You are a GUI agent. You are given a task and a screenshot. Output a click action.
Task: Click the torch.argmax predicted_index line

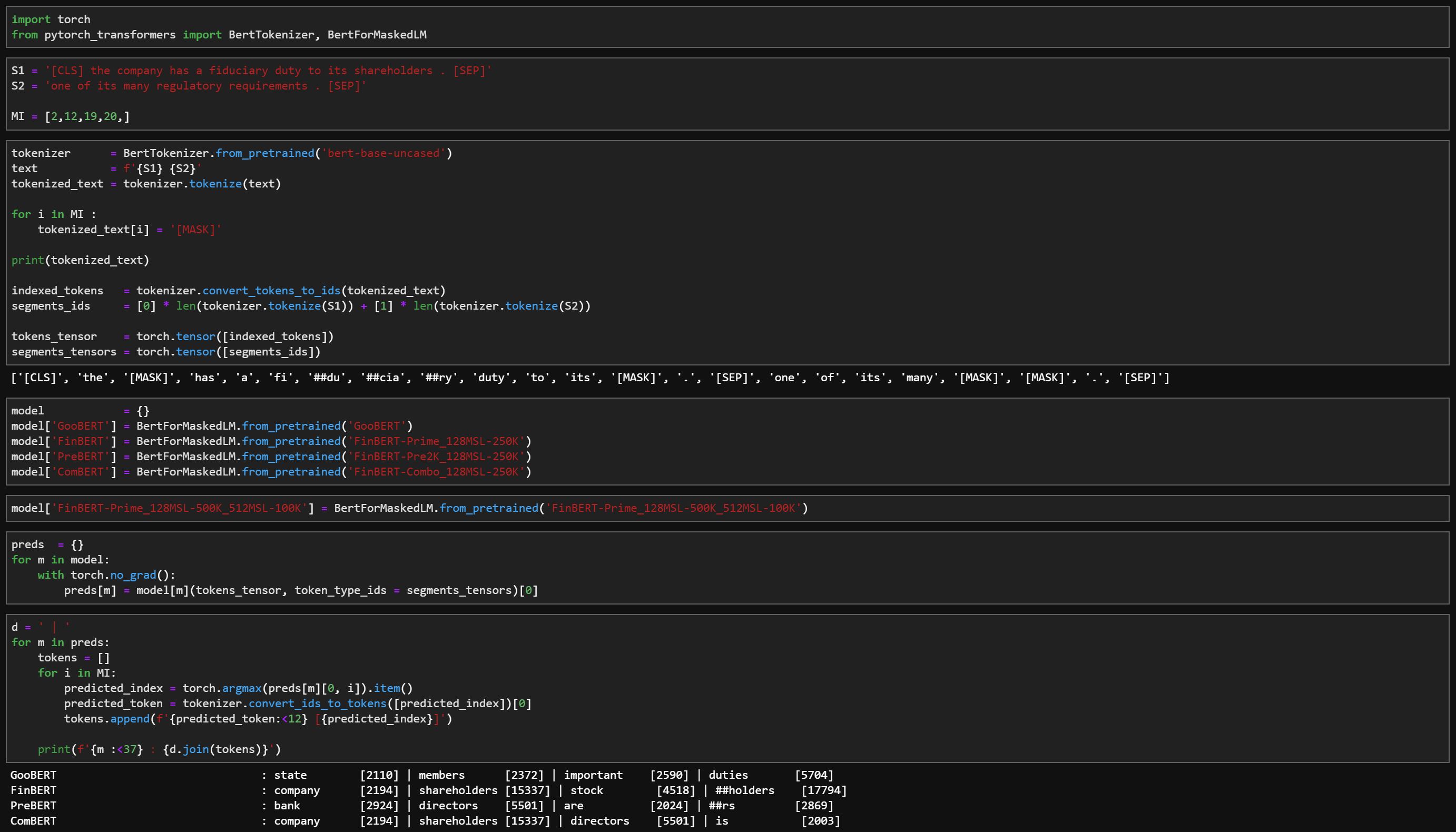pos(238,689)
